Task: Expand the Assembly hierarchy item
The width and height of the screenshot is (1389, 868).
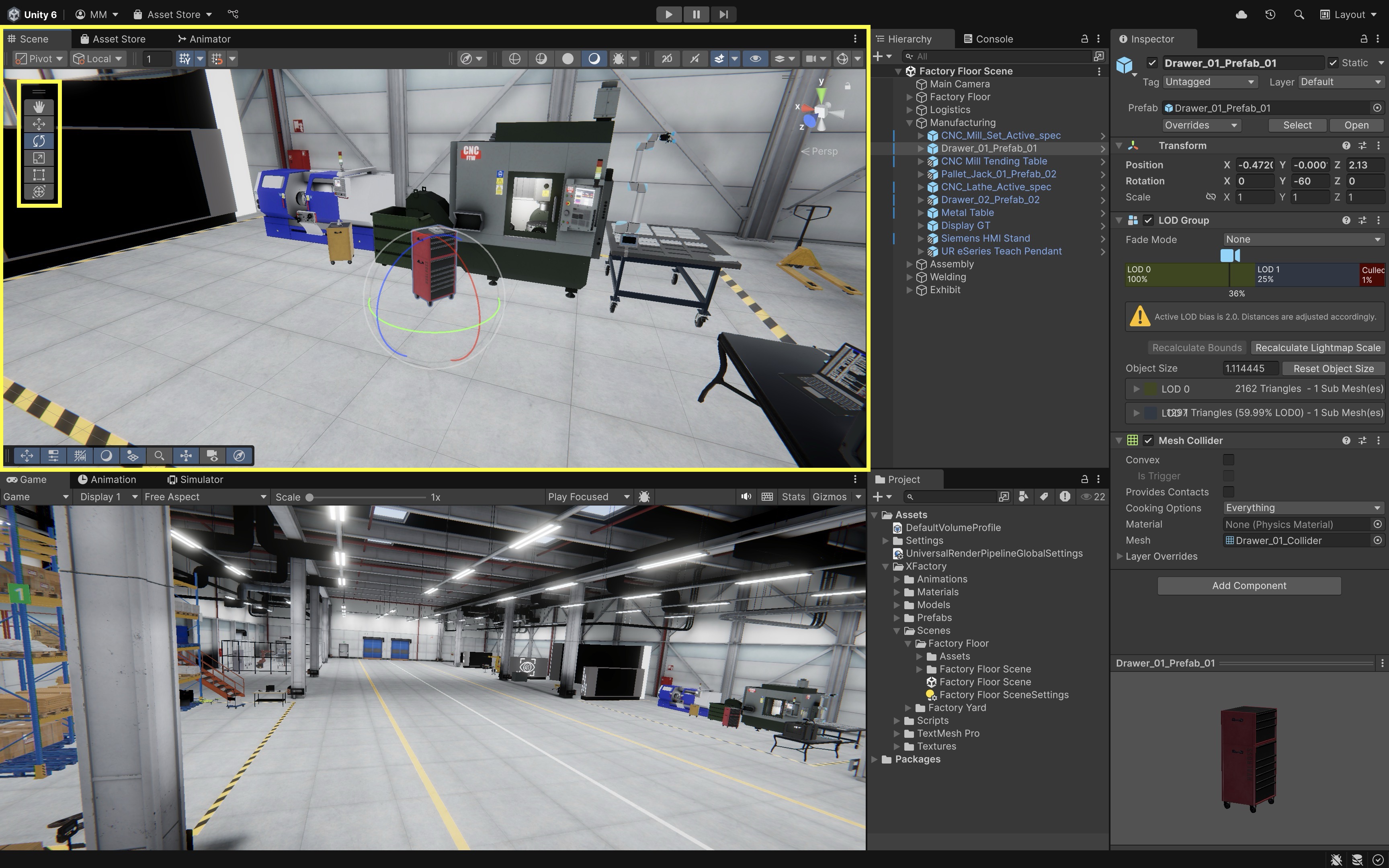Action: coord(910,264)
